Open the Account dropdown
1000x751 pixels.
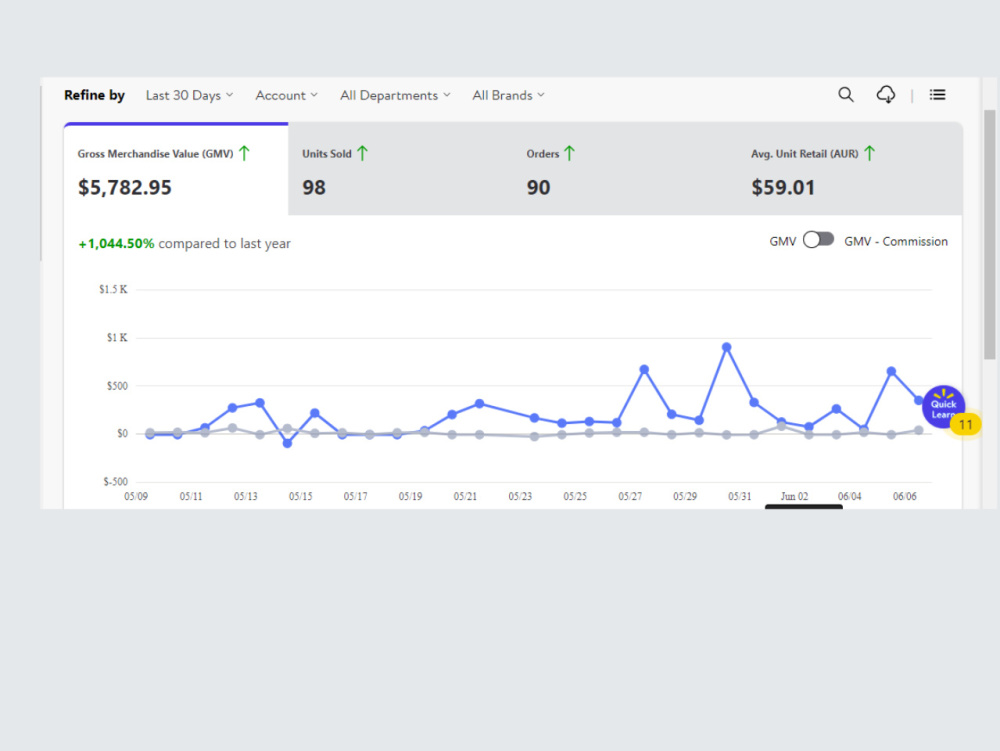coord(286,95)
